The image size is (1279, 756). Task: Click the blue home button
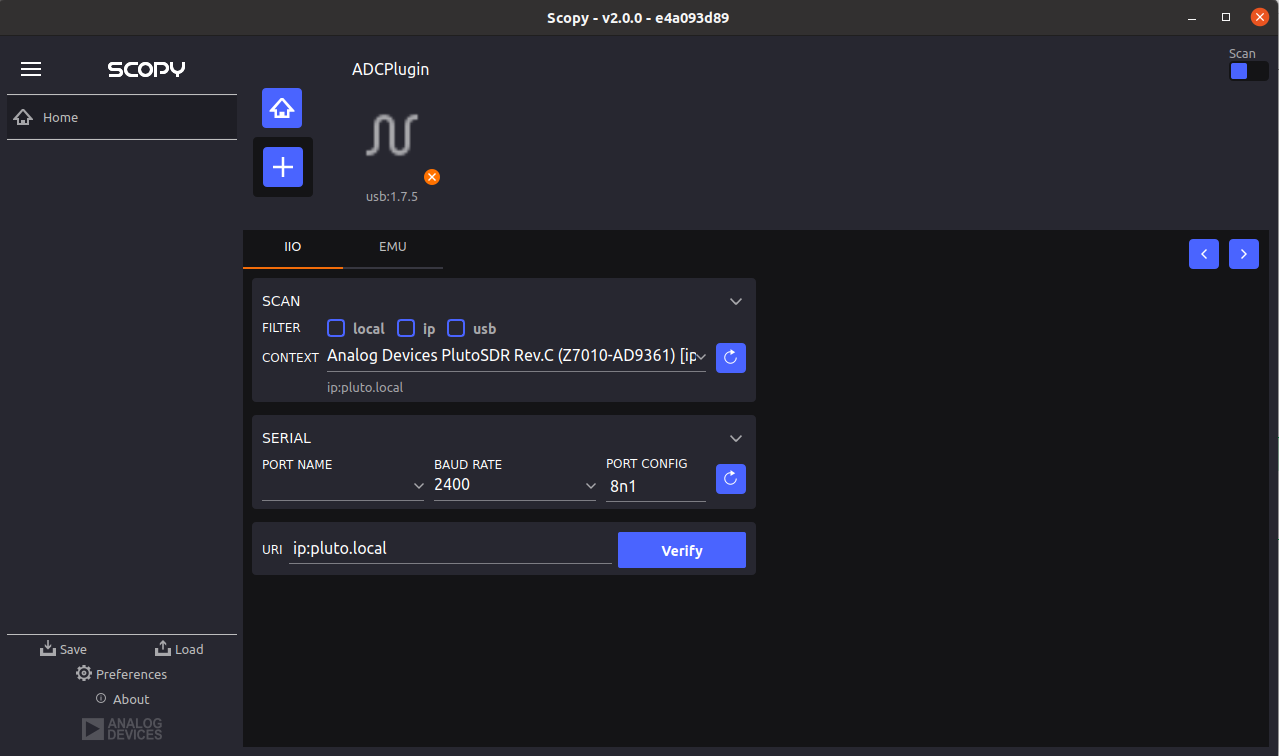pos(282,108)
